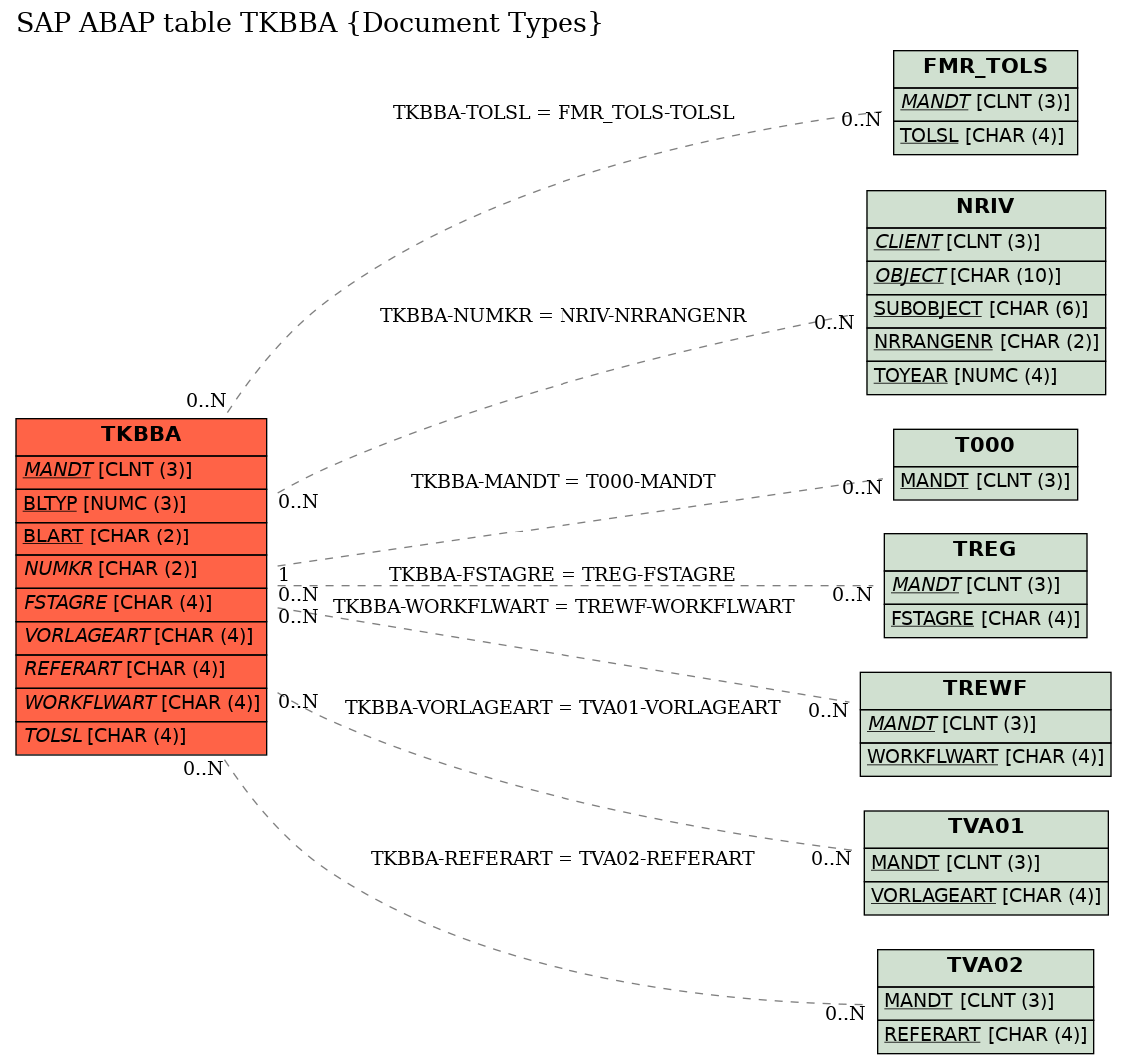1127x1064 pixels.
Task: Click FSTAGRE [CHAR (4)] in the TKBBA table
Action: [141, 605]
